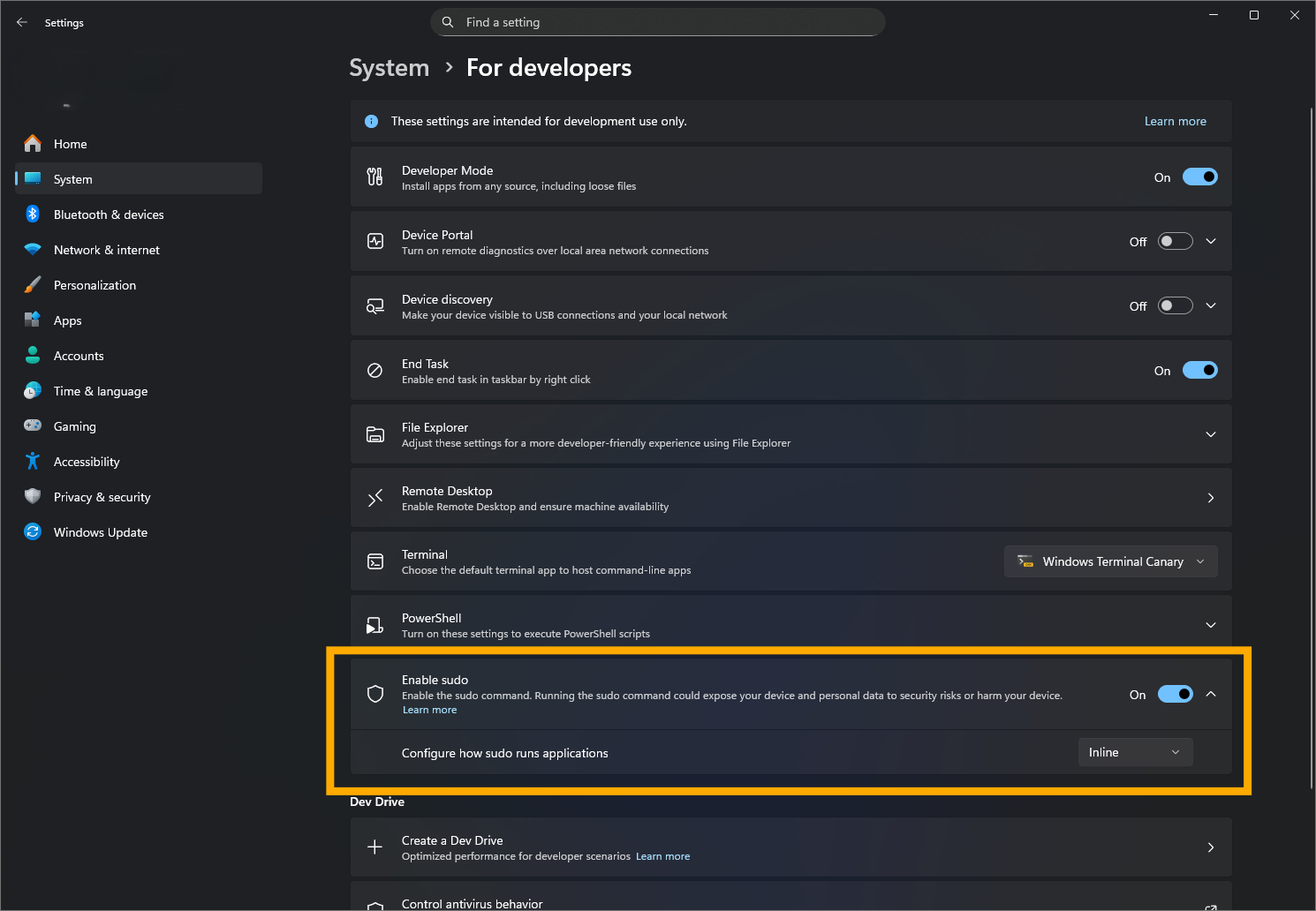Image resolution: width=1316 pixels, height=911 pixels.
Task: Toggle Developer Mode off
Action: coord(1199,177)
